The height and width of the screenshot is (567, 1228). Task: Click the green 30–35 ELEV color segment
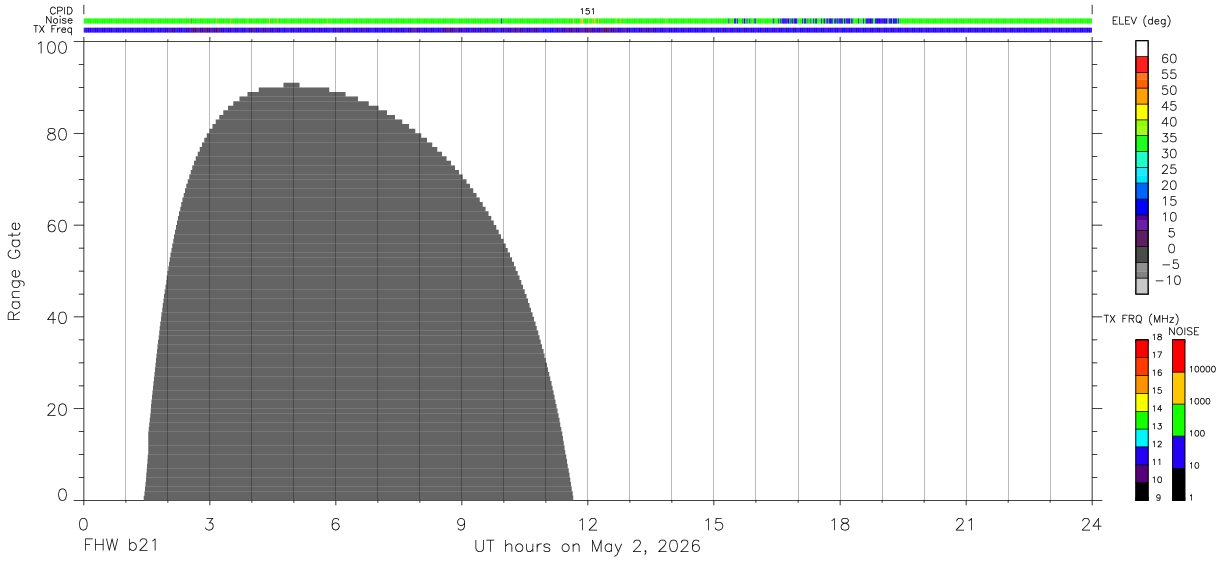tap(1142, 145)
